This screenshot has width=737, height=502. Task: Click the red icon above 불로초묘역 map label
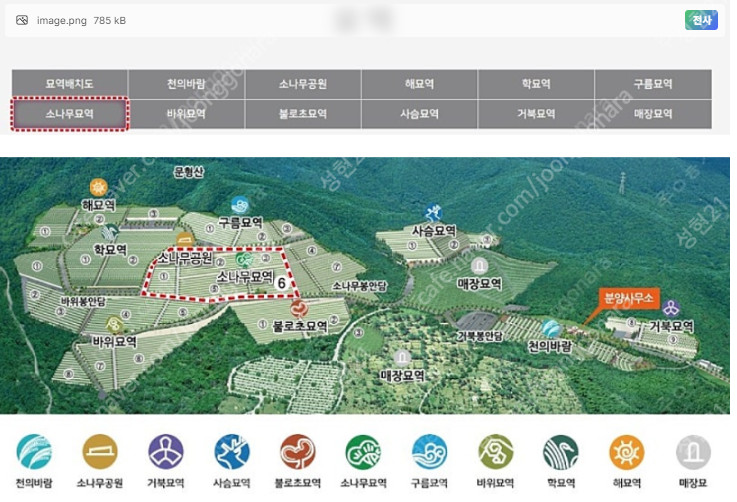coord(299,308)
